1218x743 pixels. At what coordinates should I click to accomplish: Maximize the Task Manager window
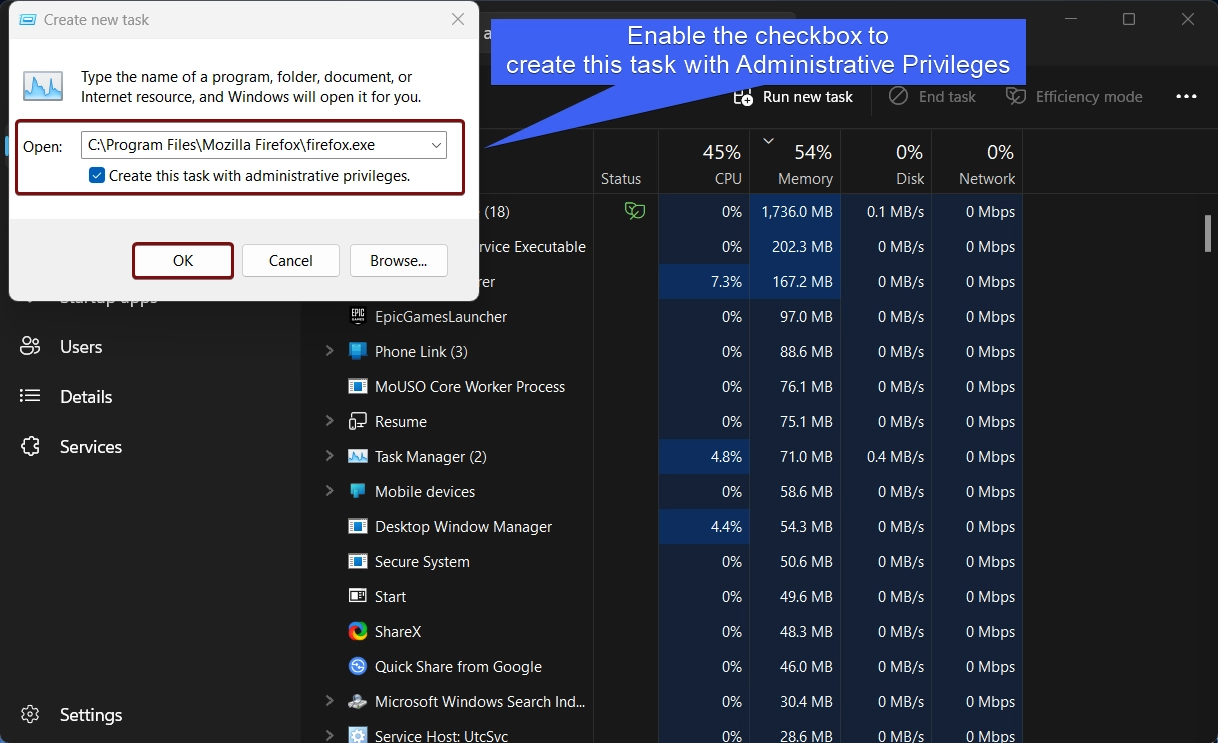(1129, 19)
